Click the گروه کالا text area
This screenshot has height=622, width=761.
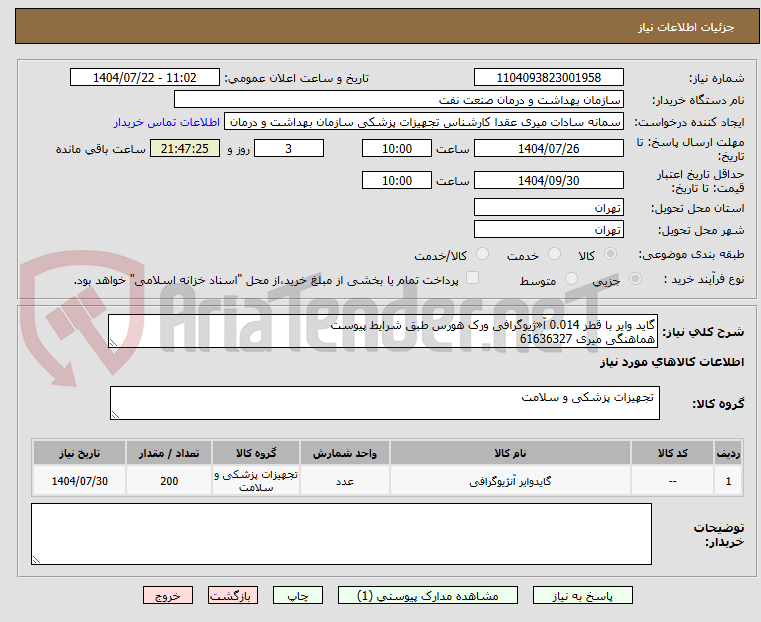click(x=384, y=403)
